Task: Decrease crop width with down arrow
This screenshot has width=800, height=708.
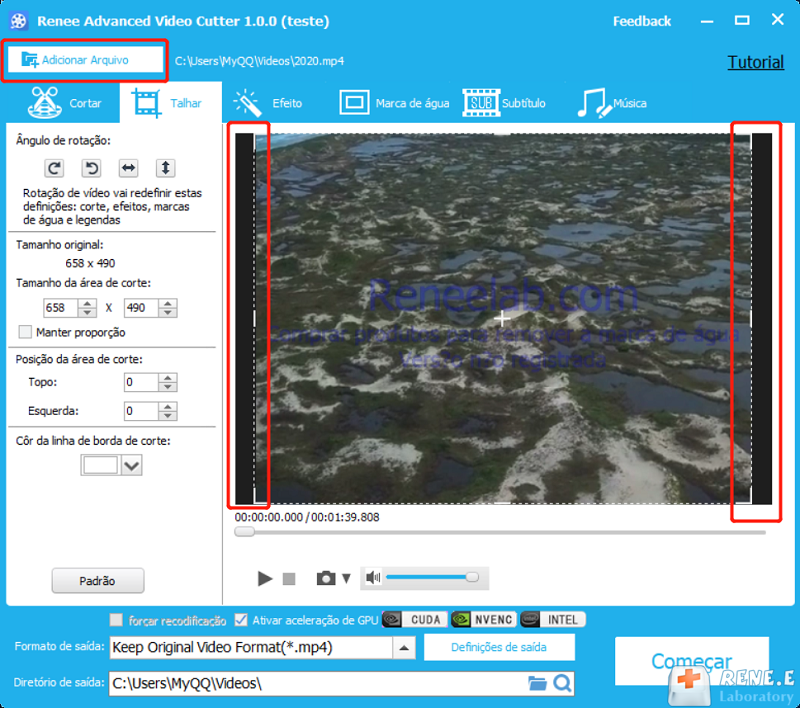Action: pos(87,312)
